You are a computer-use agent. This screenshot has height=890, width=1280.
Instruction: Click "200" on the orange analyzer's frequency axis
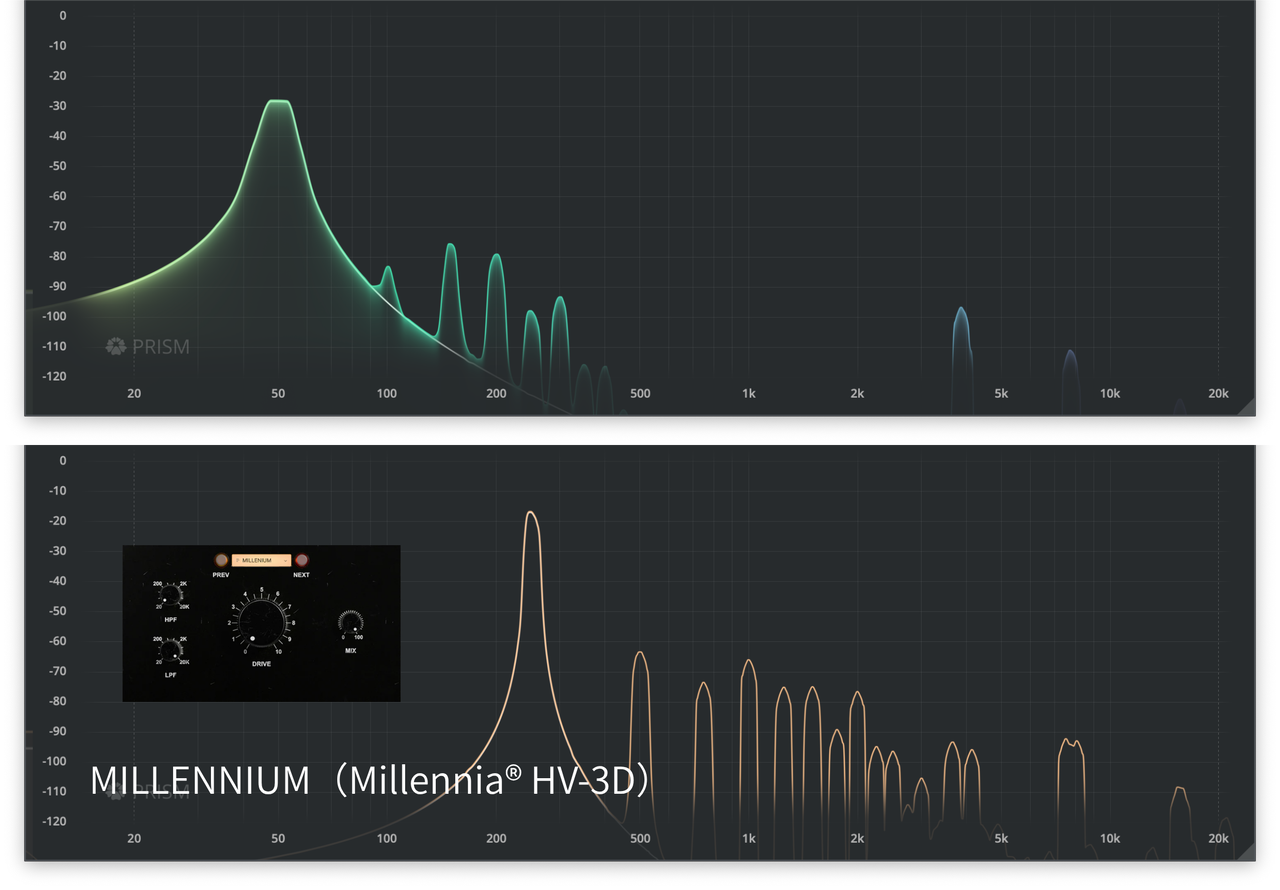(496, 839)
